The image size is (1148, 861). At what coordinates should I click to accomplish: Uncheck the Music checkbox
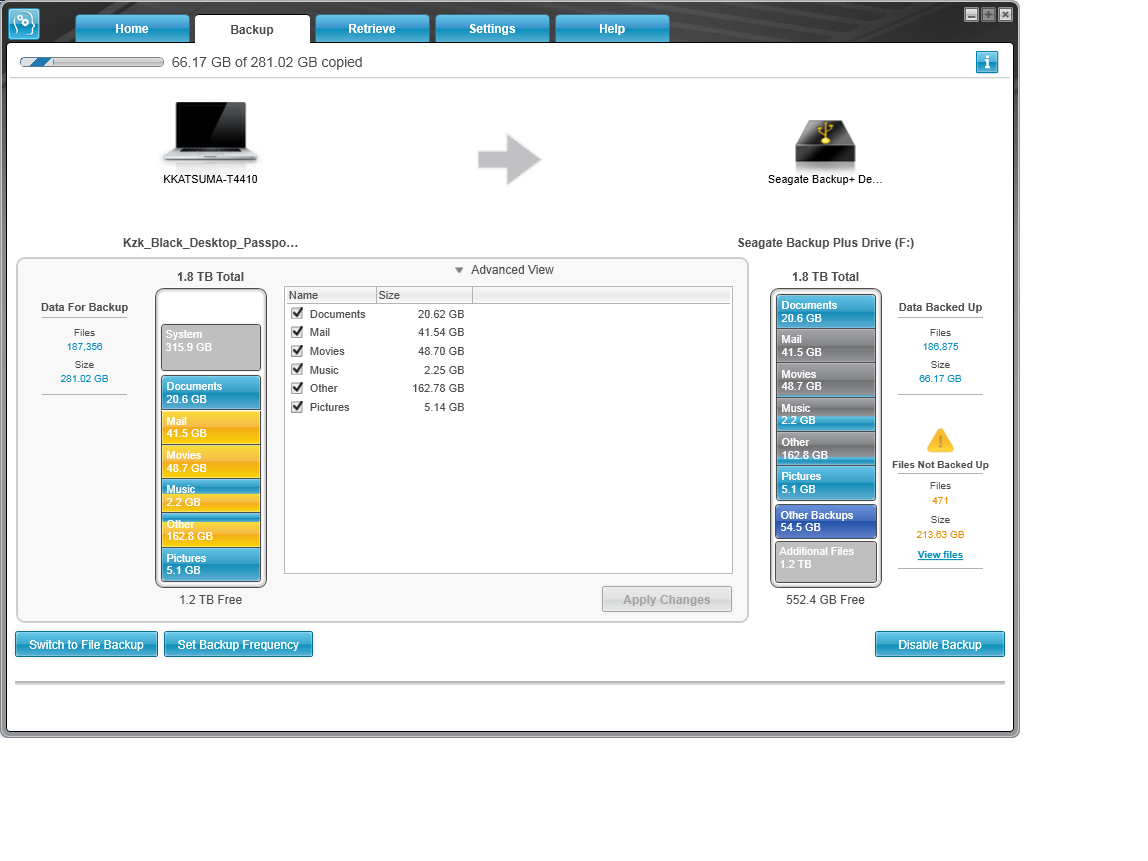pyautogui.click(x=297, y=370)
